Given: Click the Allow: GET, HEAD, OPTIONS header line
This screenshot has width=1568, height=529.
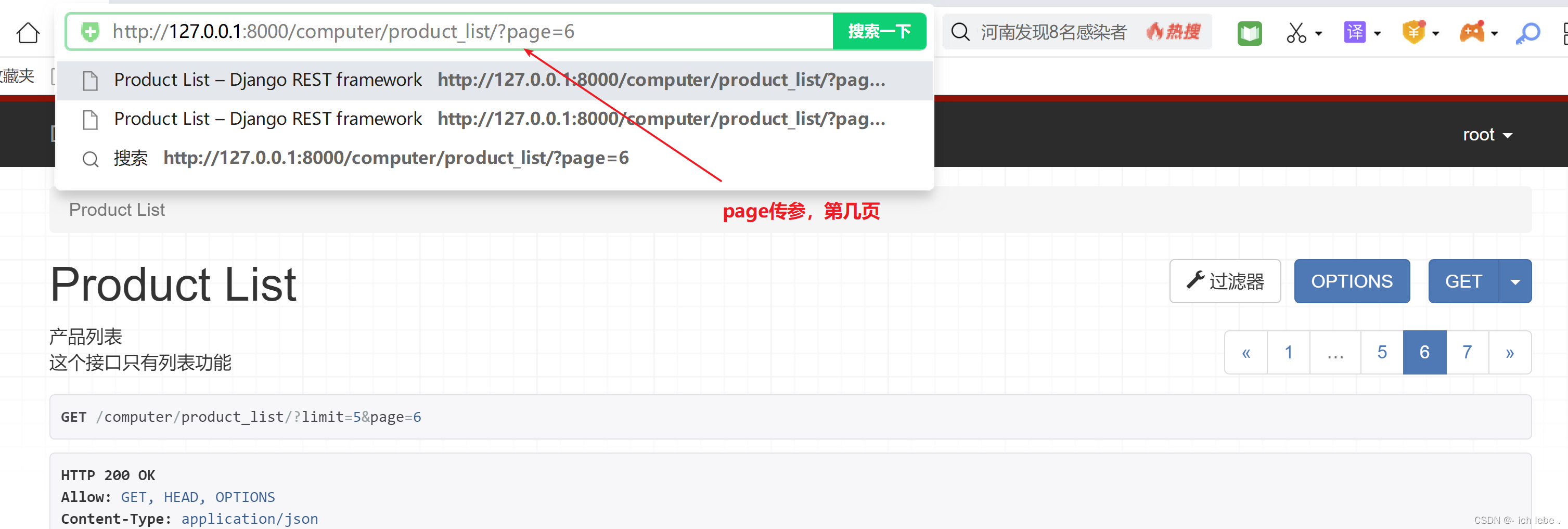Looking at the screenshot, I should pyautogui.click(x=168, y=497).
